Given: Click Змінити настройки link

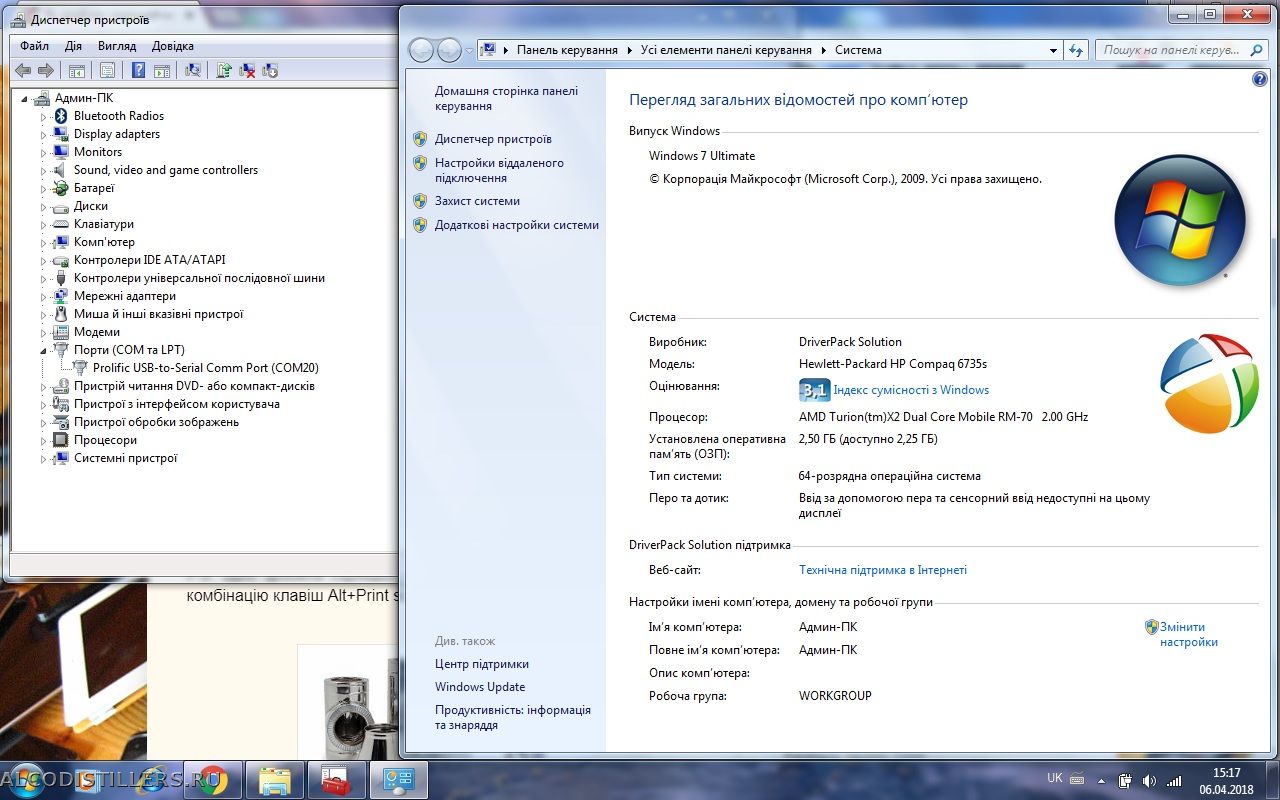Looking at the screenshot, I should 1188,635.
